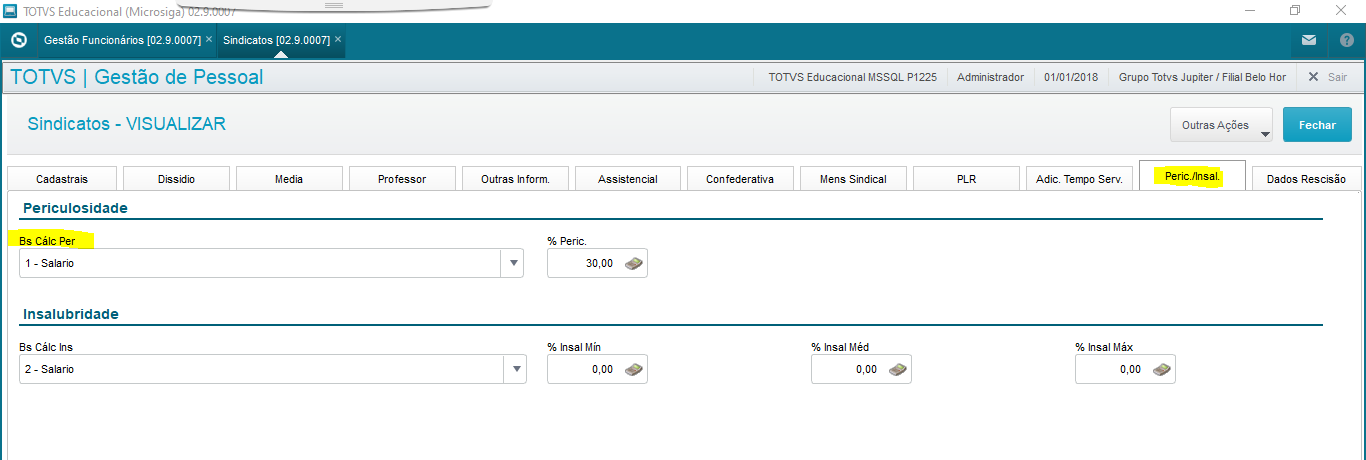Open the PLR tab
Viewport: 1366px width, 460px height.
coord(966,178)
